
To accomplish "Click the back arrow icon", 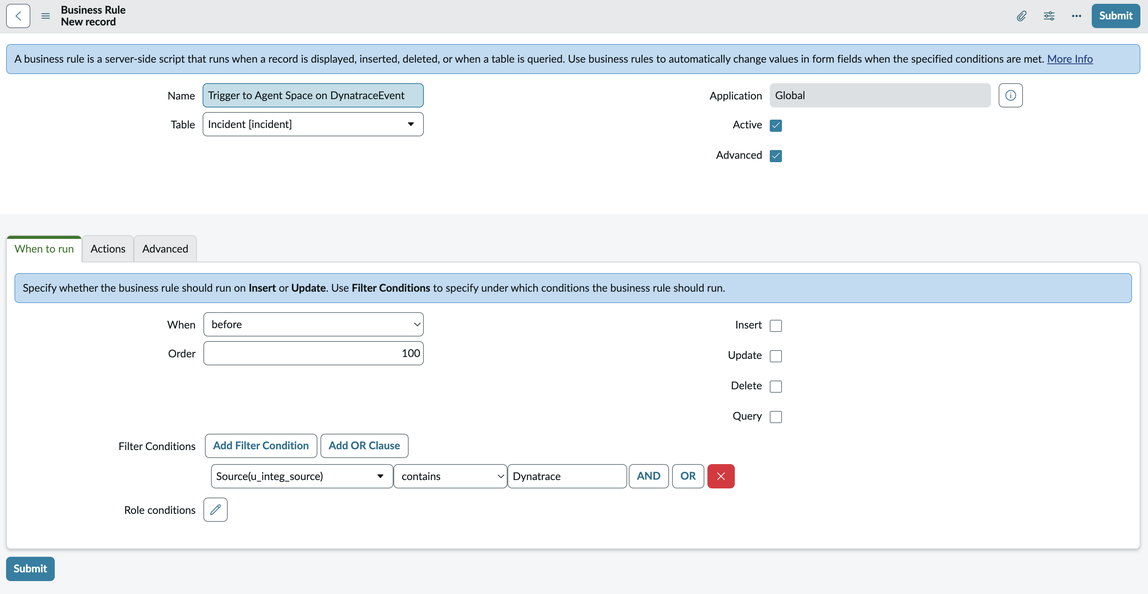I will (18, 16).
